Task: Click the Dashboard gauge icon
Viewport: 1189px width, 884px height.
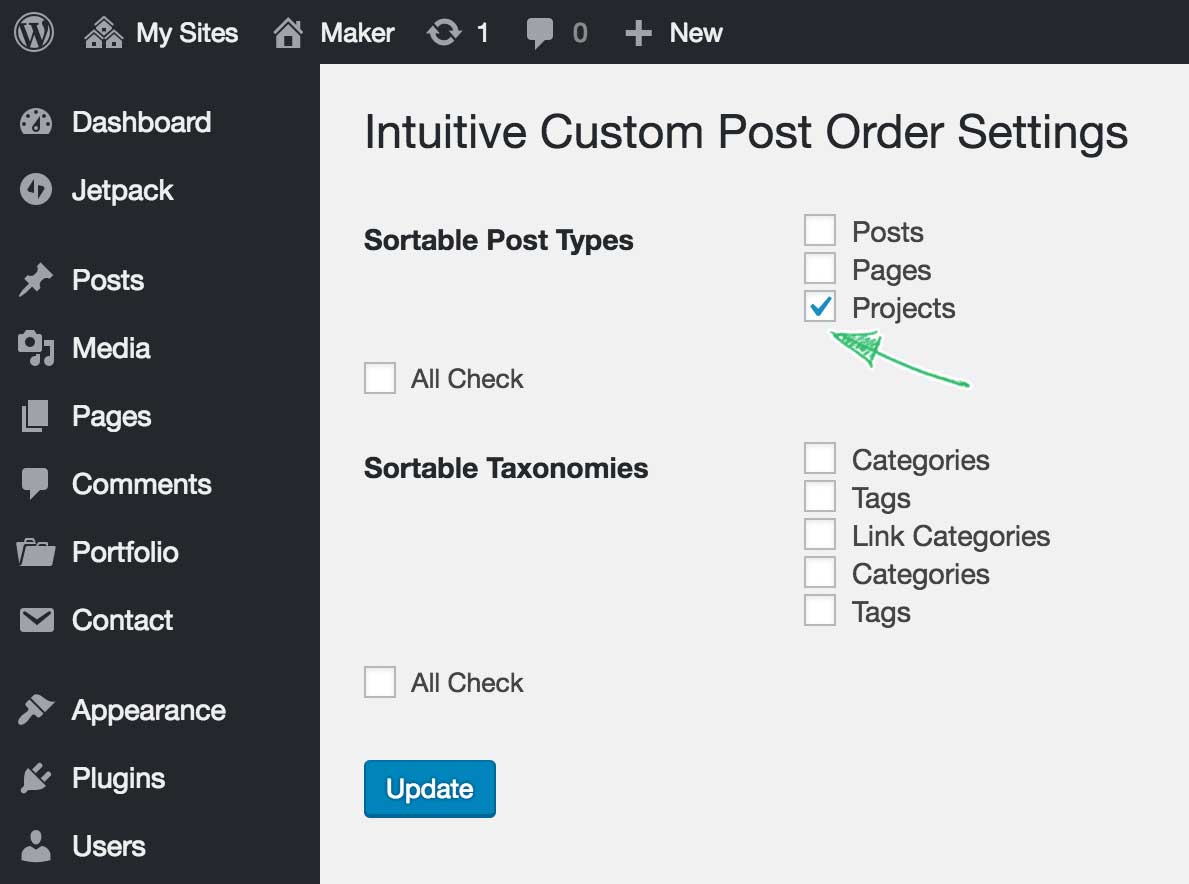Action: point(36,122)
